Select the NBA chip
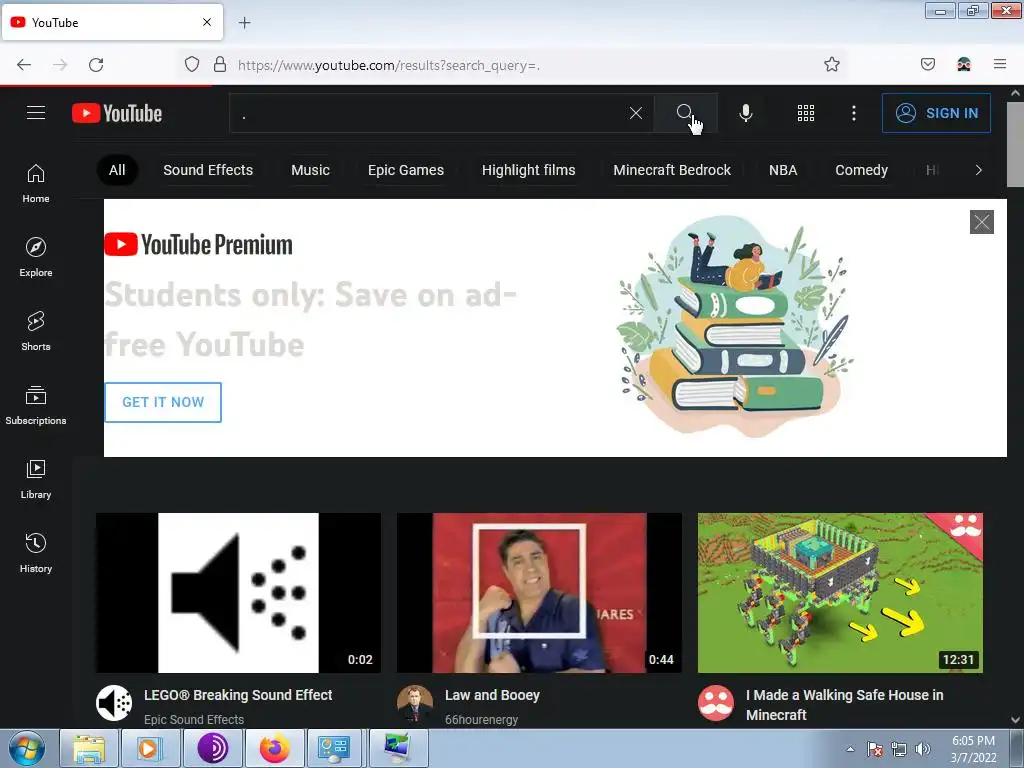This screenshot has width=1024, height=768. pyautogui.click(x=783, y=170)
